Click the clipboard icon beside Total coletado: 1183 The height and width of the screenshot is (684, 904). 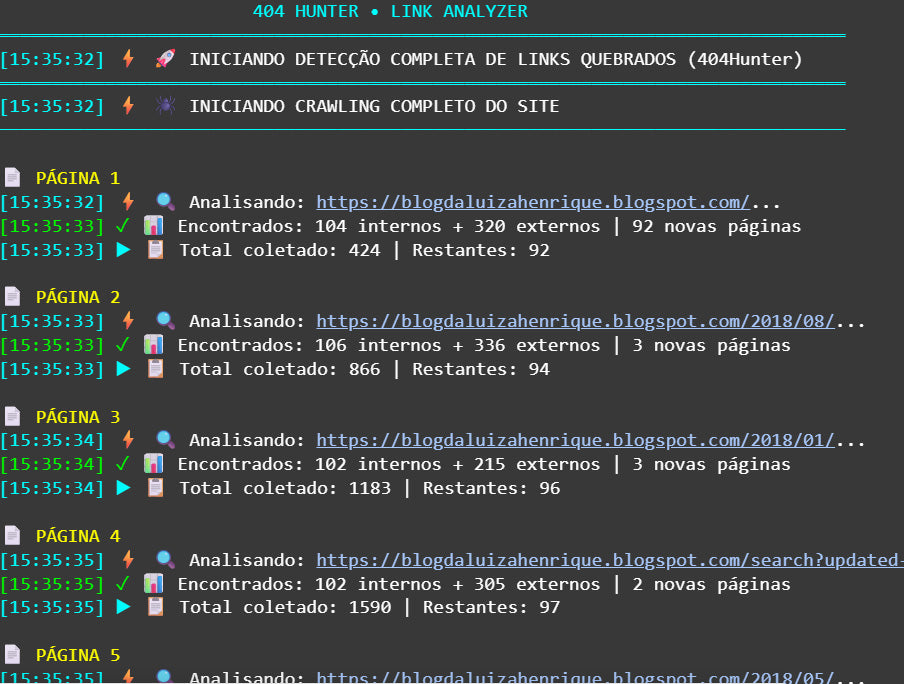pos(155,488)
